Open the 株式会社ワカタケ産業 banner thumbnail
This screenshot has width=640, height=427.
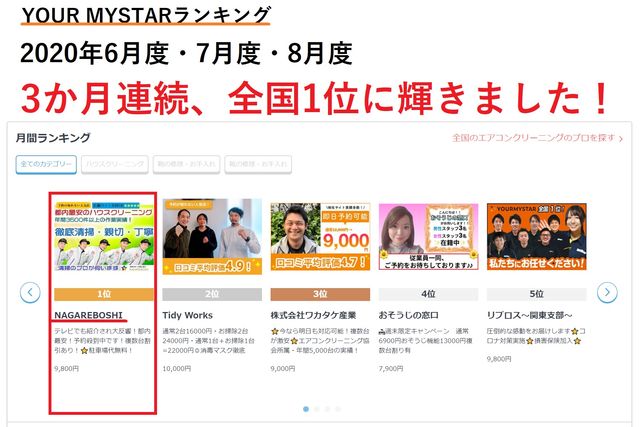(320, 237)
